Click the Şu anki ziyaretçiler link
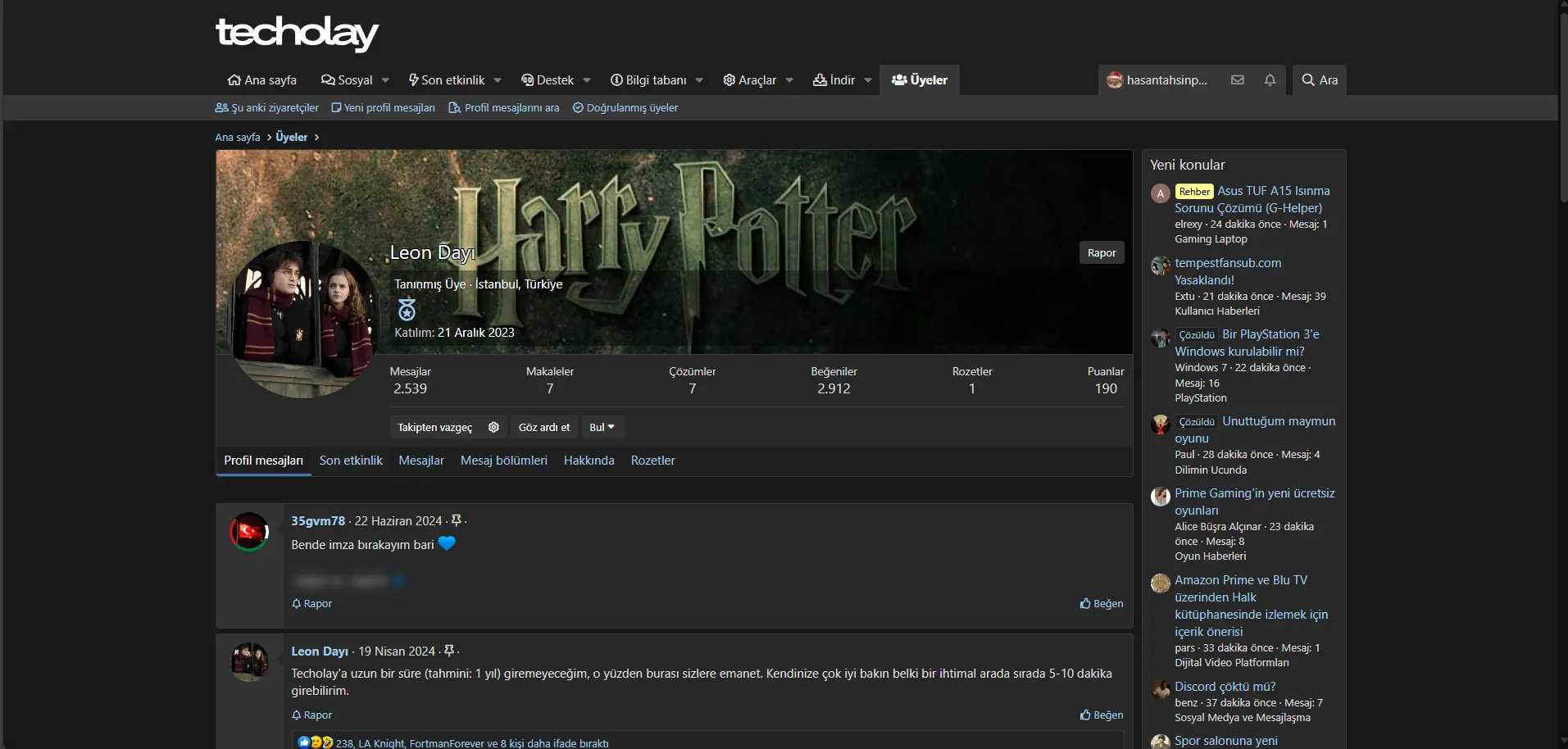This screenshot has width=1568, height=749. click(267, 107)
